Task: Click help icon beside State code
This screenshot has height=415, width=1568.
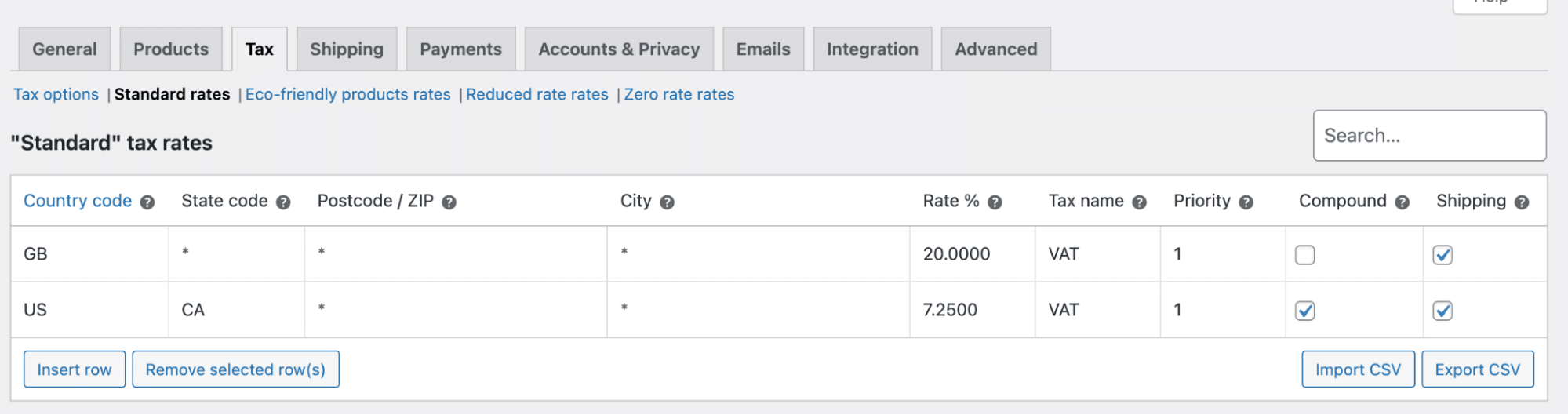Action: [x=283, y=202]
